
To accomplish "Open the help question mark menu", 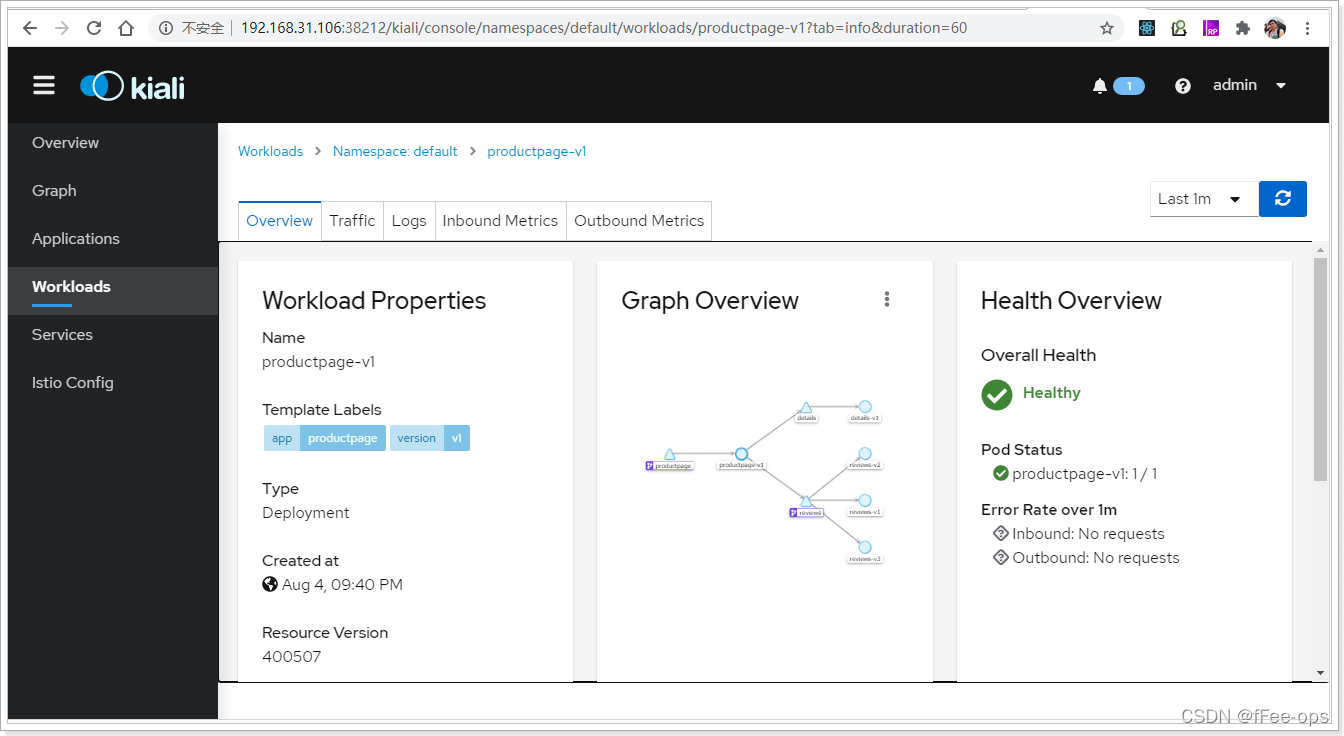I will click(1183, 86).
